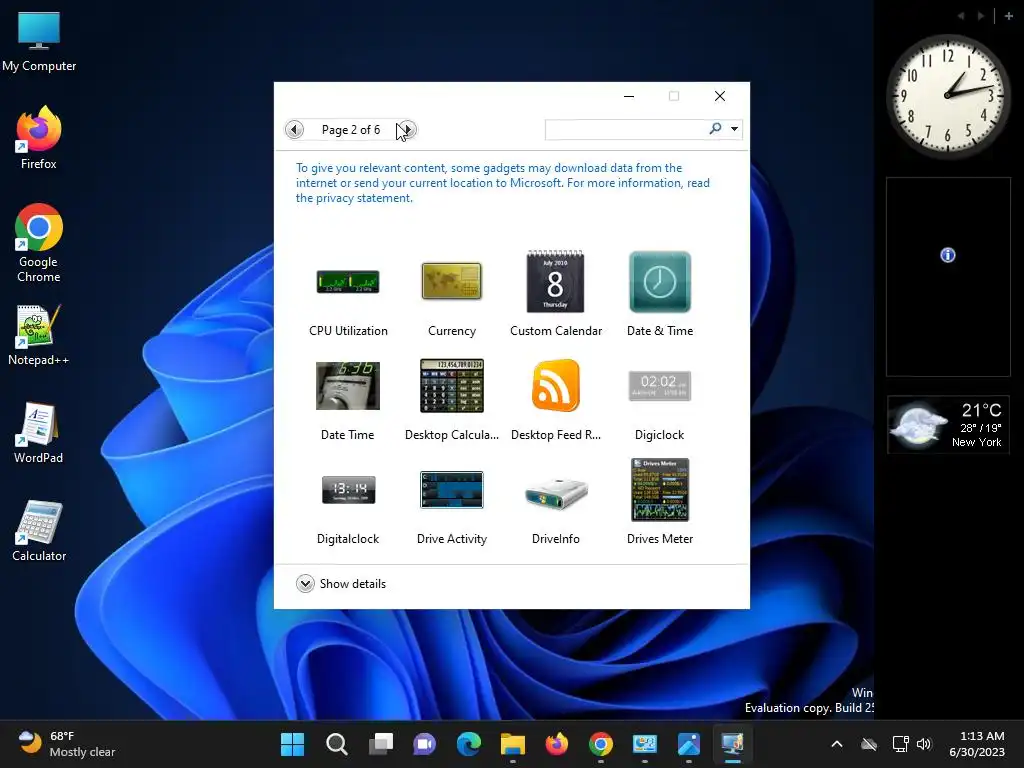The image size is (1024, 768).
Task: Click the desktop gadgets taskbar icon
Action: [733, 744]
